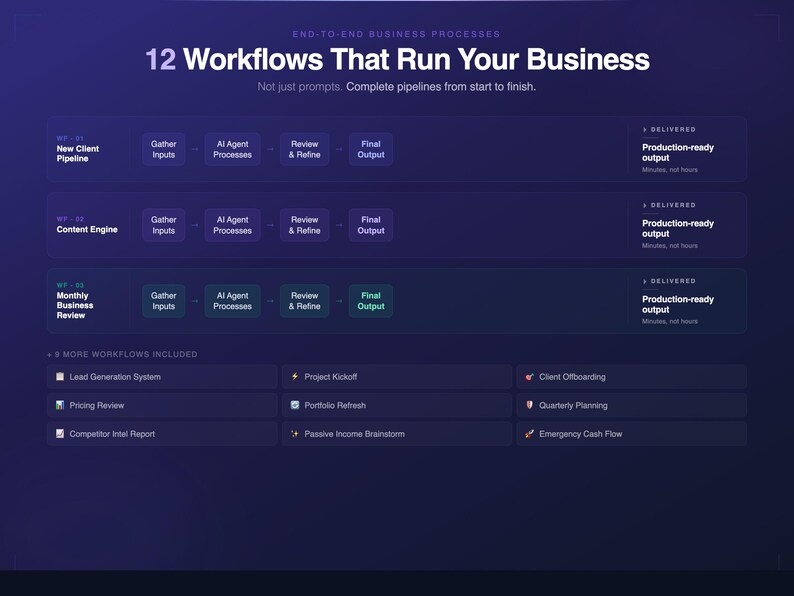Screen dimensions: 794x596
Task: Click the Monthly Business Review workflow title
Action: click(x=75, y=305)
